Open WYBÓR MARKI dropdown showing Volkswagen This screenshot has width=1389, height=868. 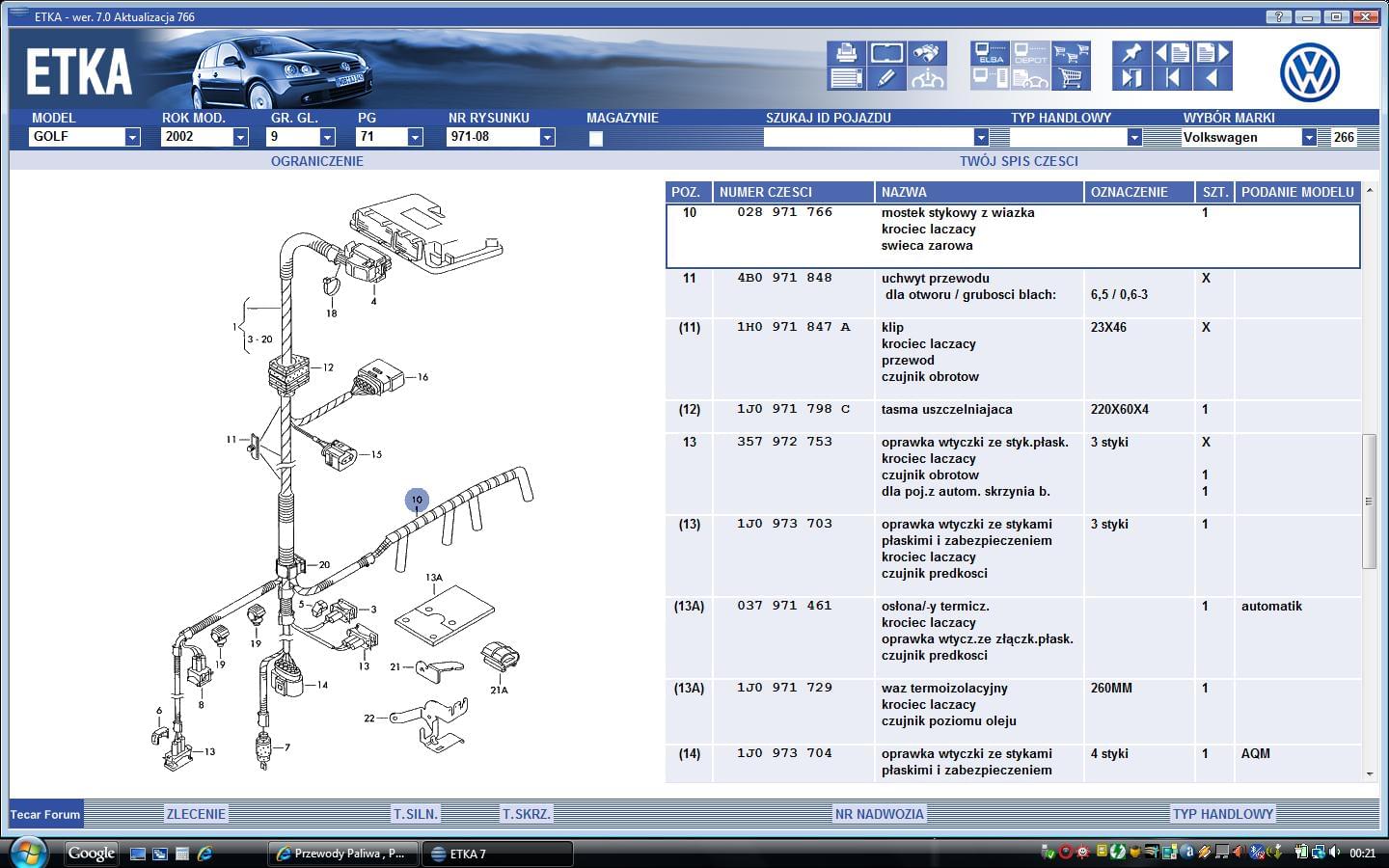[1309, 137]
